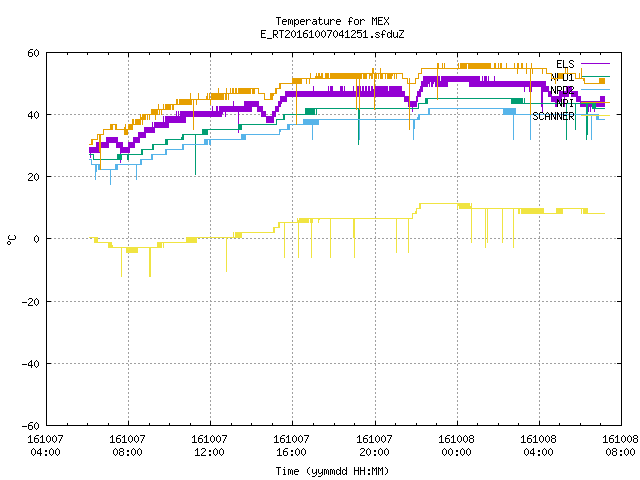
Task: Click the x-axis label 161007 20:00
Action: (374, 445)
